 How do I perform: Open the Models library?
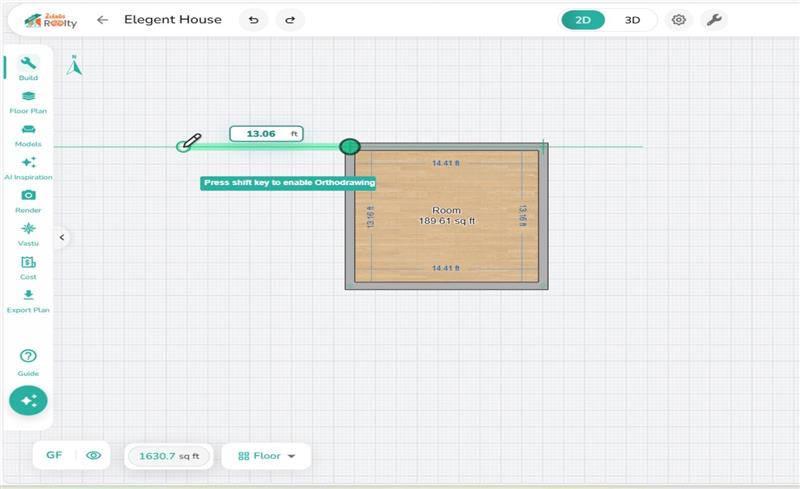[x=28, y=134]
